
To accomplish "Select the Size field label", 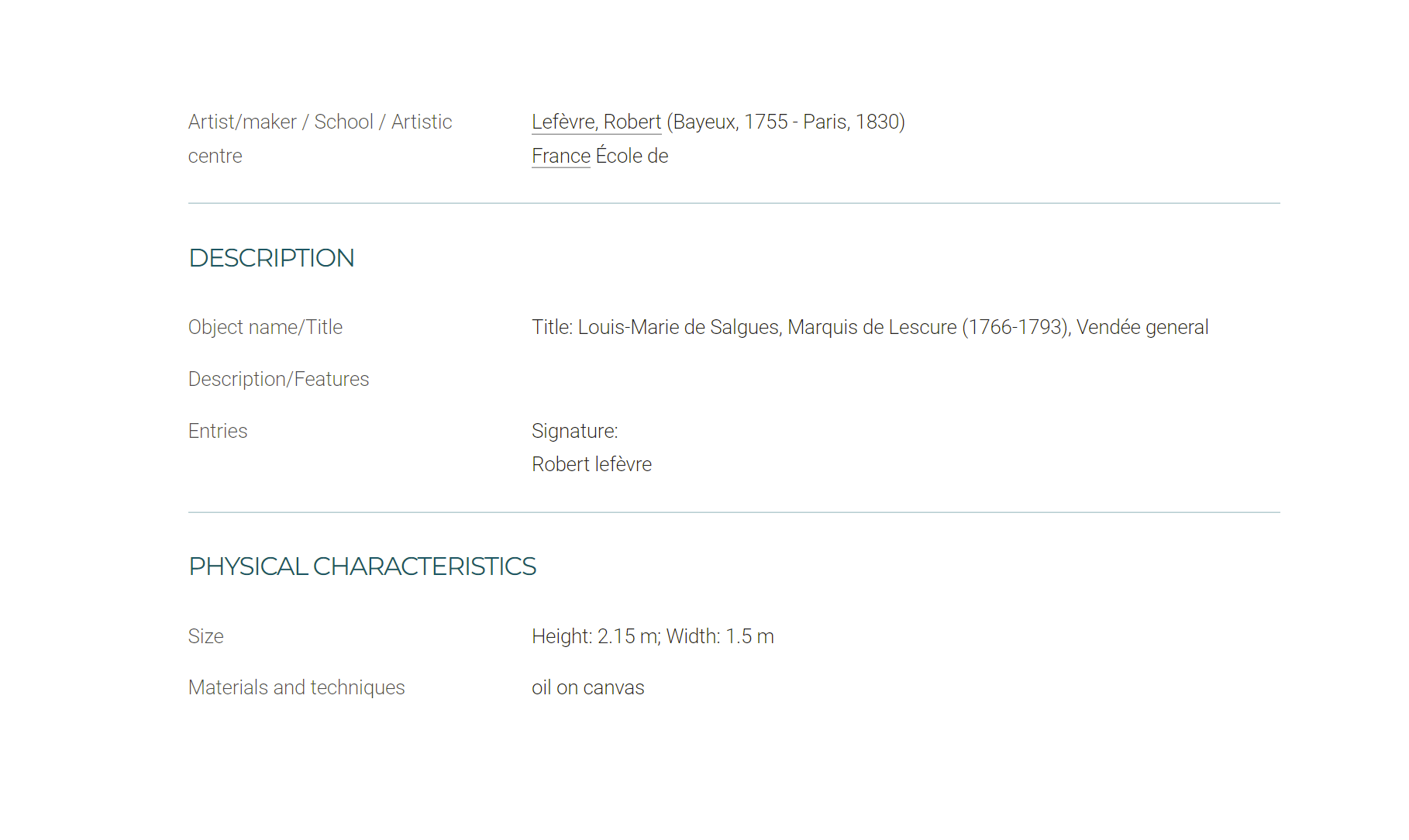I will [205, 636].
